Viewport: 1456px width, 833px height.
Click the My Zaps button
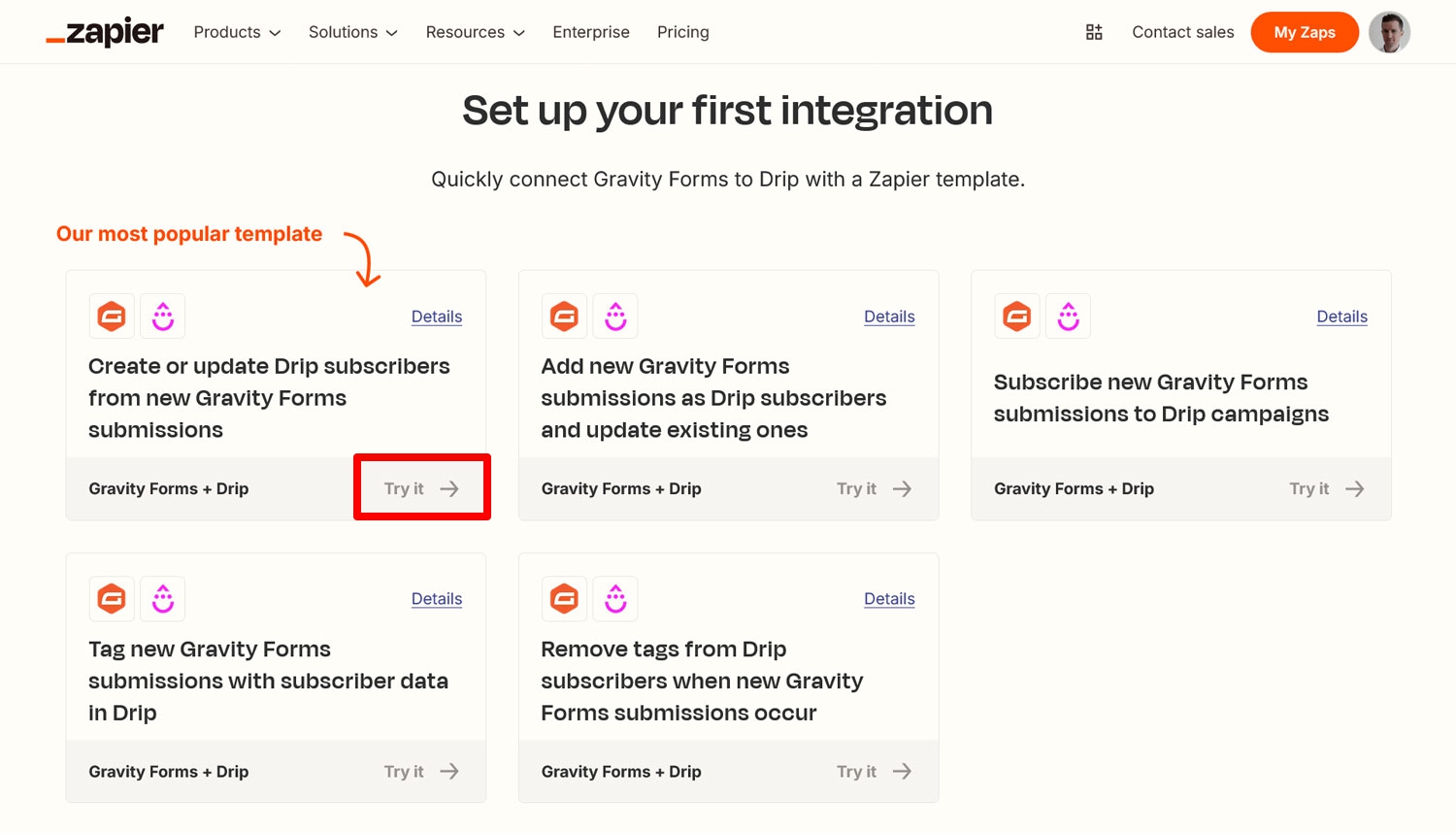point(1305,32)
